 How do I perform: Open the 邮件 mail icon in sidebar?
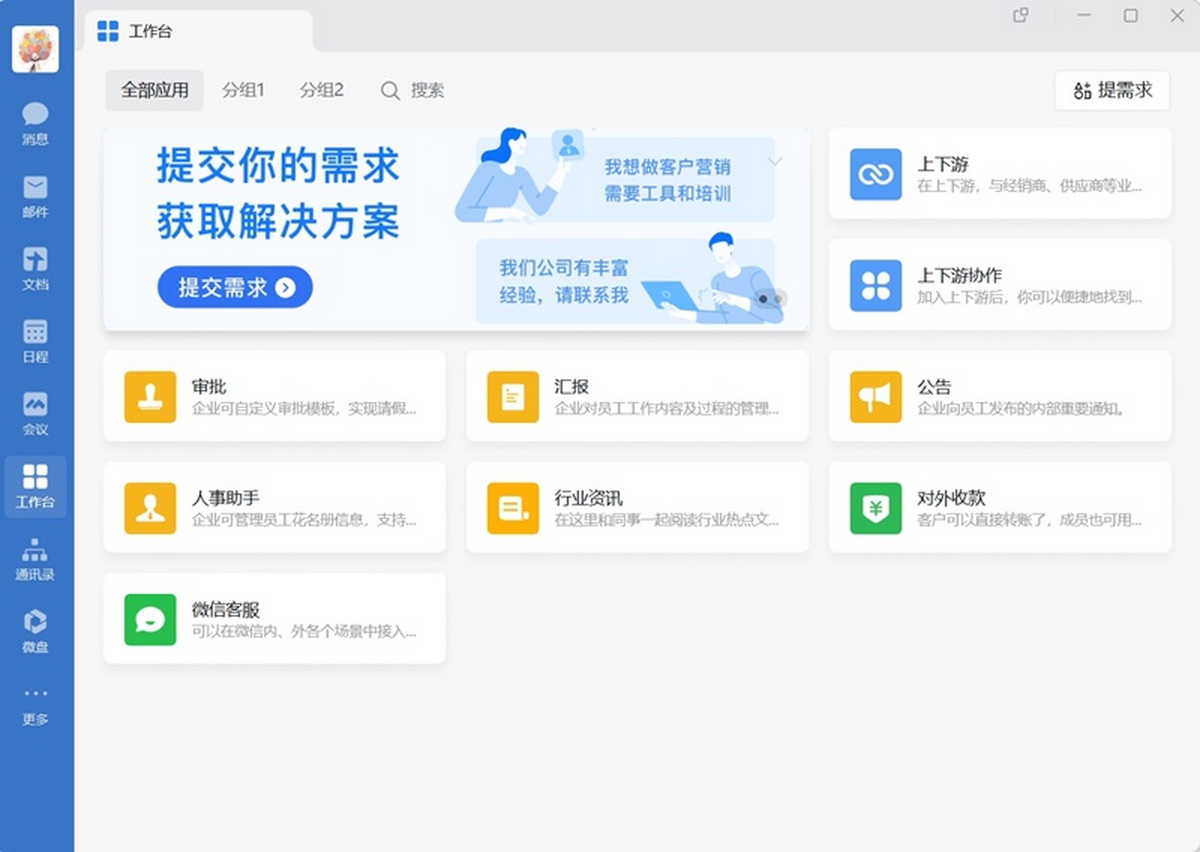[x=35, y=196]
